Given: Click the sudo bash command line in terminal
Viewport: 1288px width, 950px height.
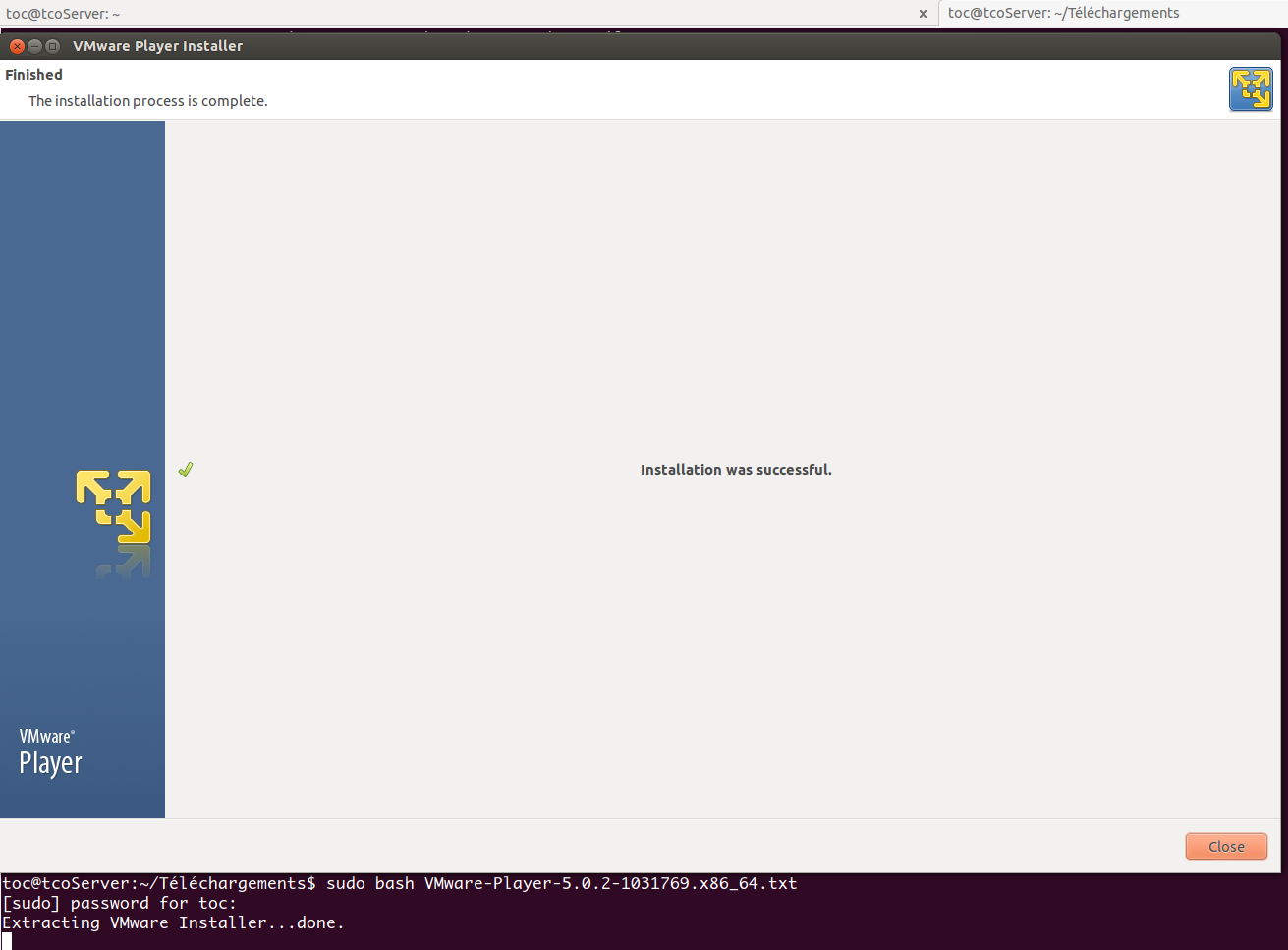Looking at the screenshot, I should tap(399, 883).
